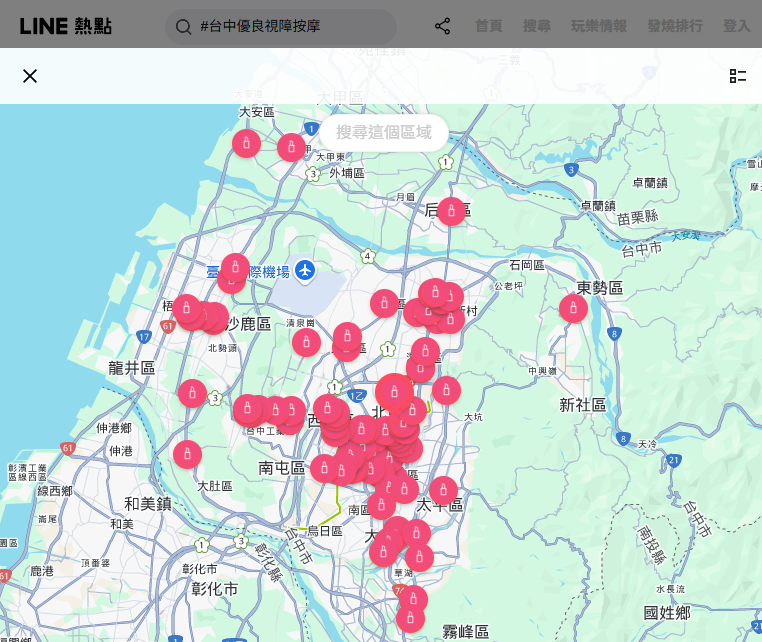Click the 搜尋這個區域 button
Image resolution: width=762 pixels, height=642 pixels.
point(384,133)
